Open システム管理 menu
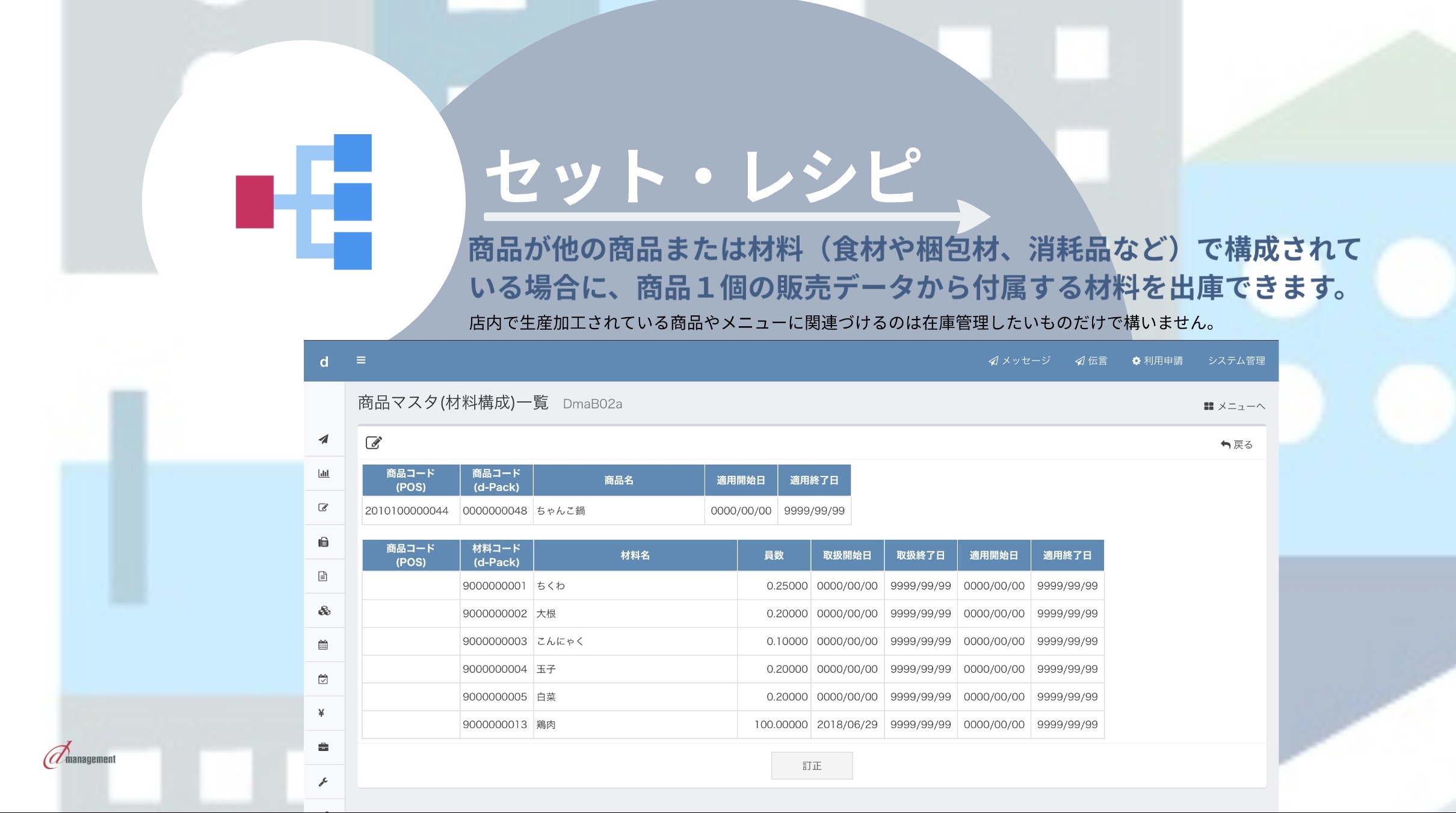The height and width of the screenshot is (813, 1456). 1236,360
